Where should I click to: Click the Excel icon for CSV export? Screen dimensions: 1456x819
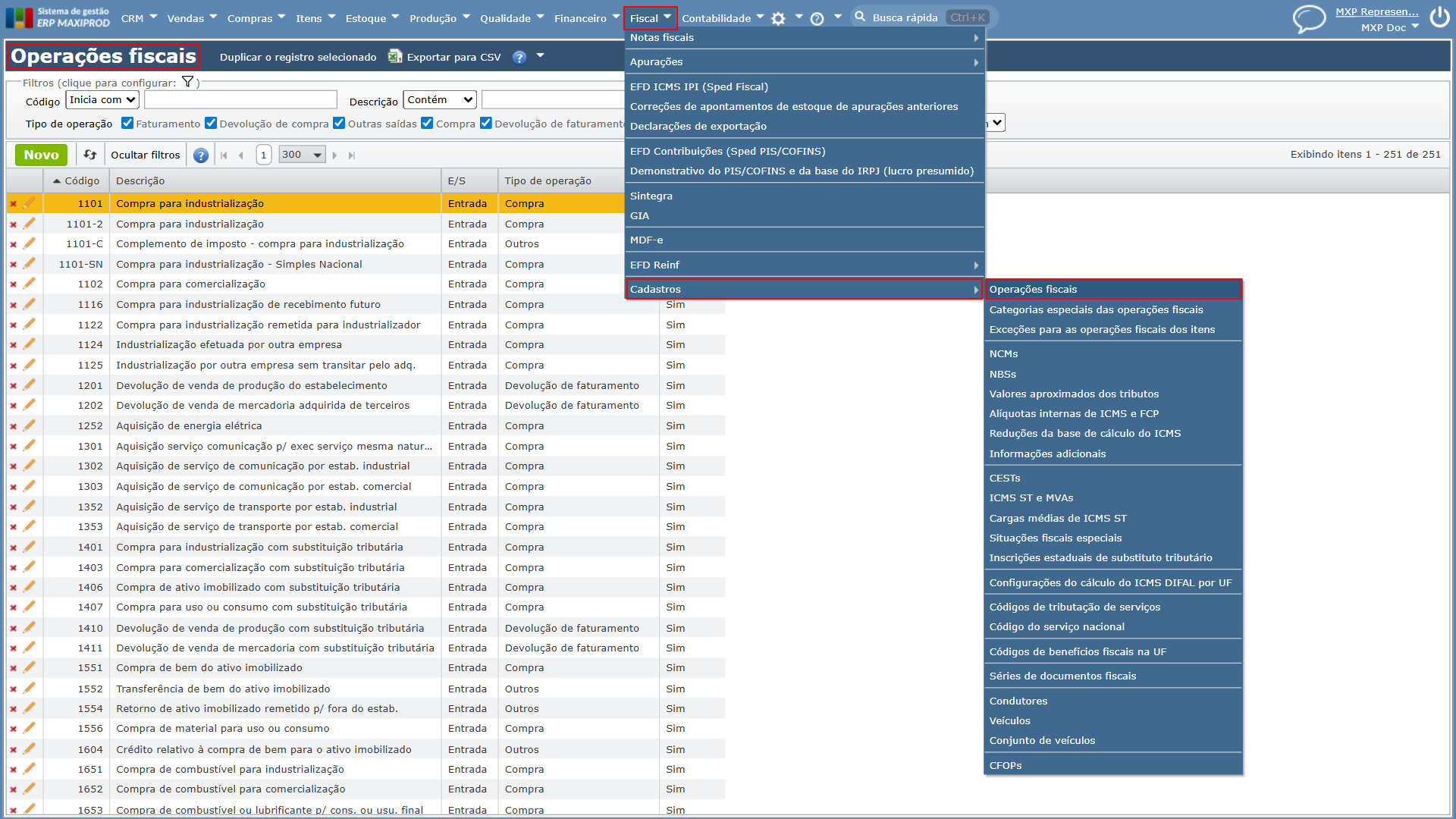(x=394, y=56)
